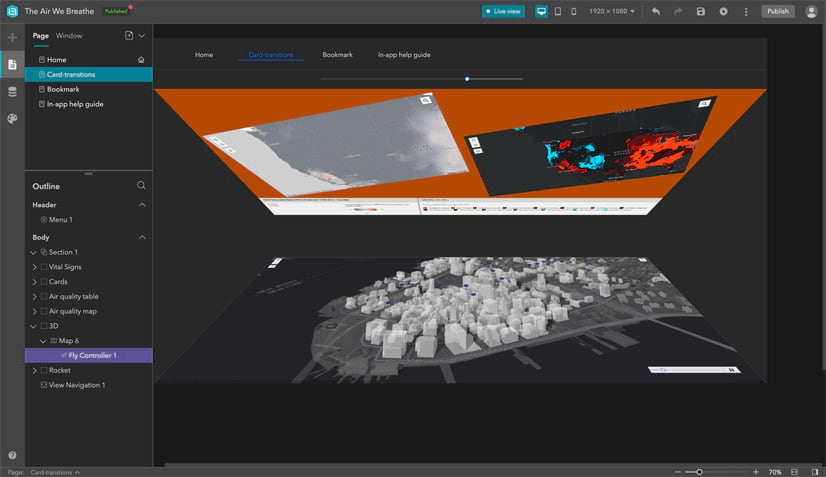Select Fly Controller 1 in the outline
Image resolution: width=826 pixels, height=477 pixels.
point(88,355)
